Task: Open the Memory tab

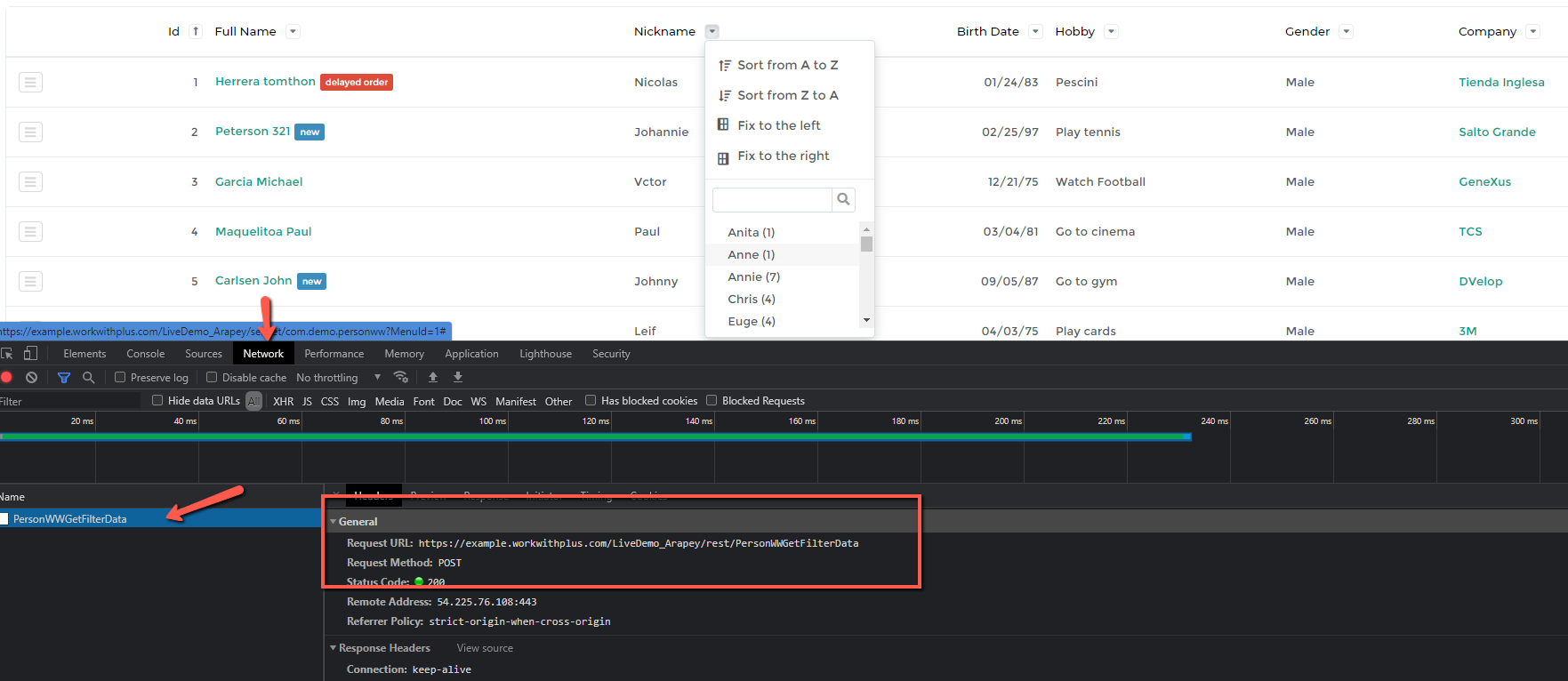Action: 405,353
